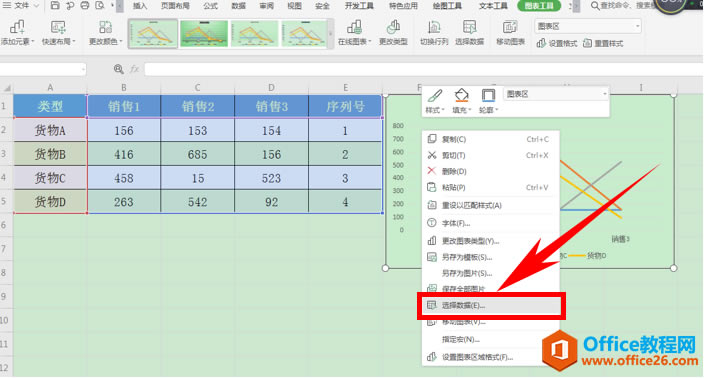Viewport: 705px width, 378px height.
Task: Click the formula bar input field
Action: point(424,69)
